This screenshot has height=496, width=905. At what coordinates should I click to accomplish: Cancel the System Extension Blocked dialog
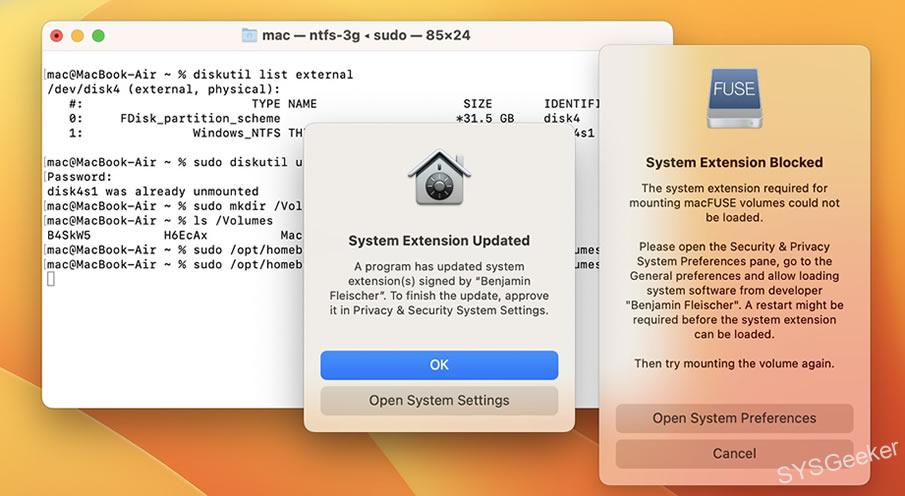(x=734, y=453)
